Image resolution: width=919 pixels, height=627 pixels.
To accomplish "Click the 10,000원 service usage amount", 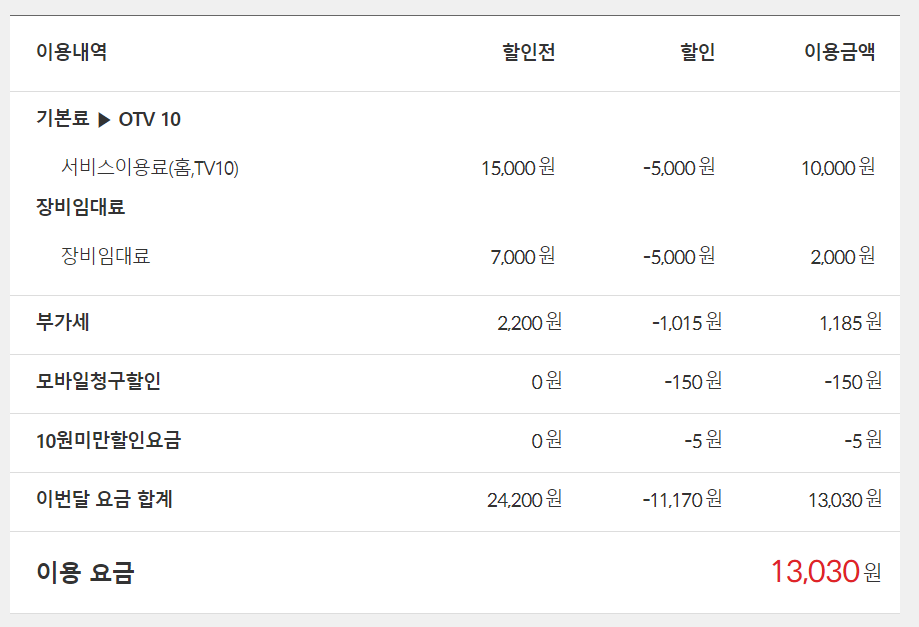I will point(837,168).
